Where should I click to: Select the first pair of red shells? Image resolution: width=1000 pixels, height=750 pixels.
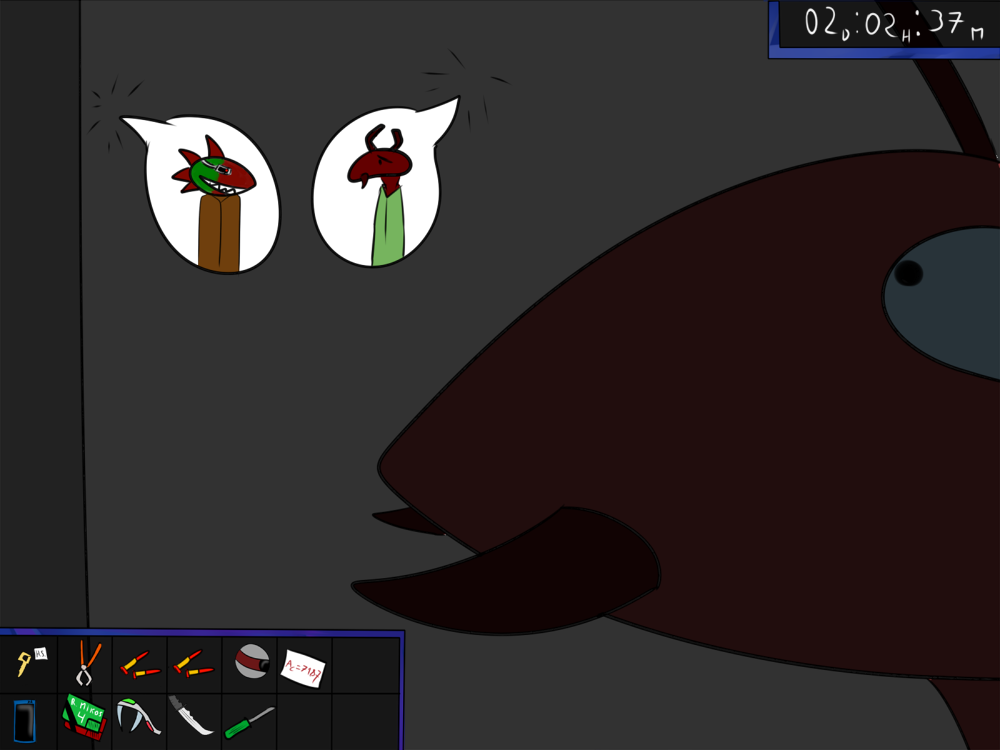[139, 664]
